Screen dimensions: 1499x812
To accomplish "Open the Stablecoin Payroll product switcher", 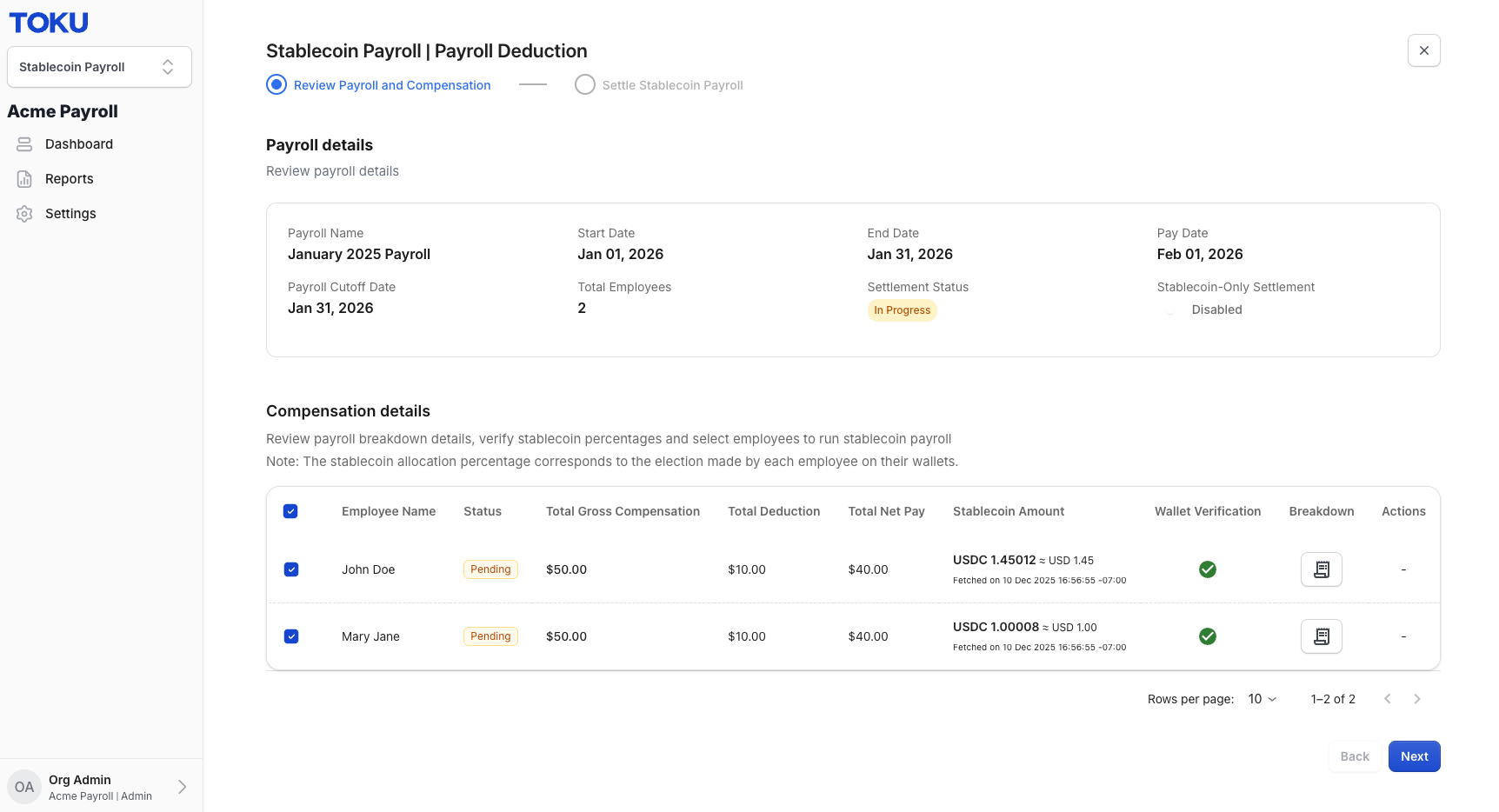I will pos(99,67).
